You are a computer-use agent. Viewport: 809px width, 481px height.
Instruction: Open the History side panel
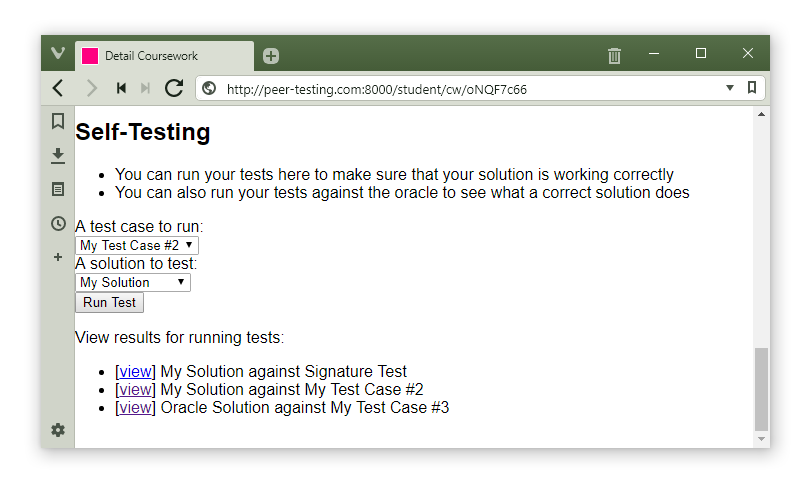point(58,223)
